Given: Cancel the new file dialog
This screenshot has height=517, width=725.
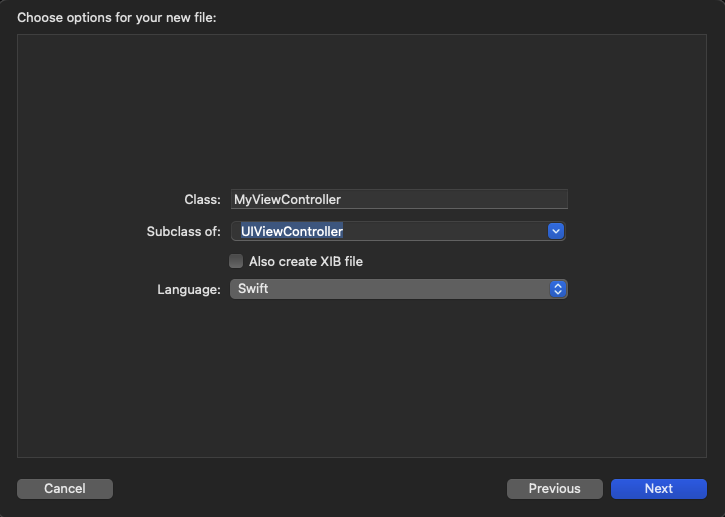Looking at the screenshot, I should point(65,488).
